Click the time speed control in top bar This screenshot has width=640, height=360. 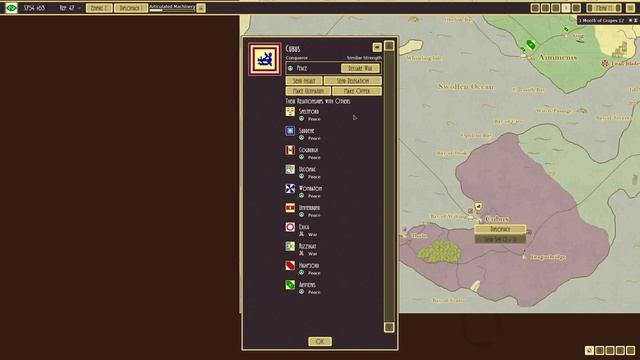604,8
